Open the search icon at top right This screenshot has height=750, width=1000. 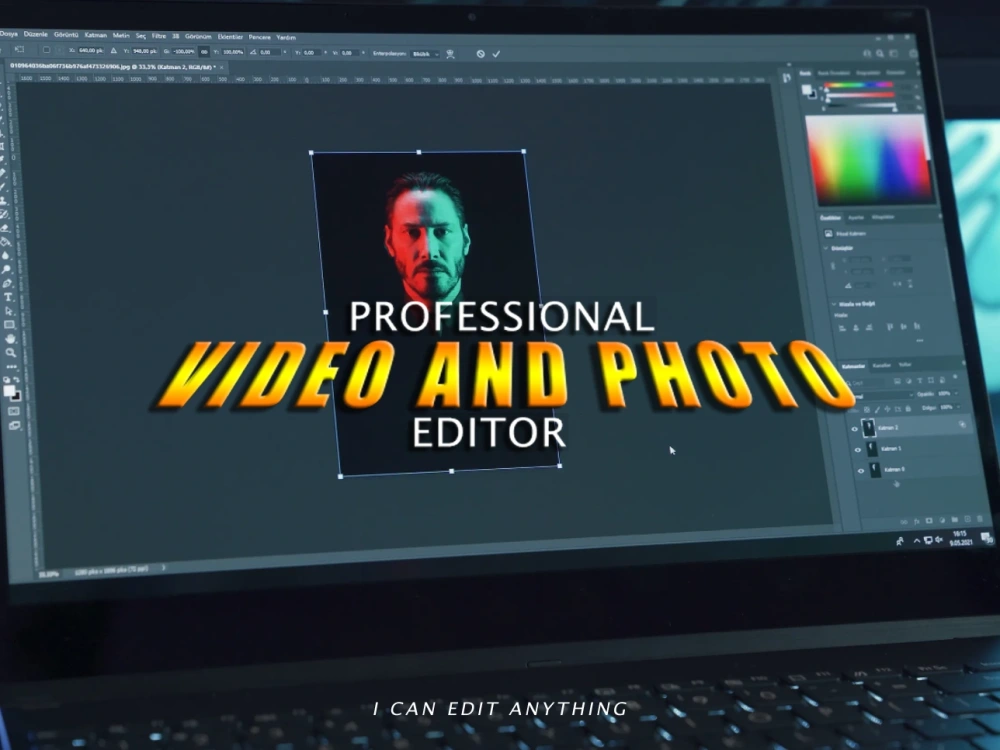880,54
